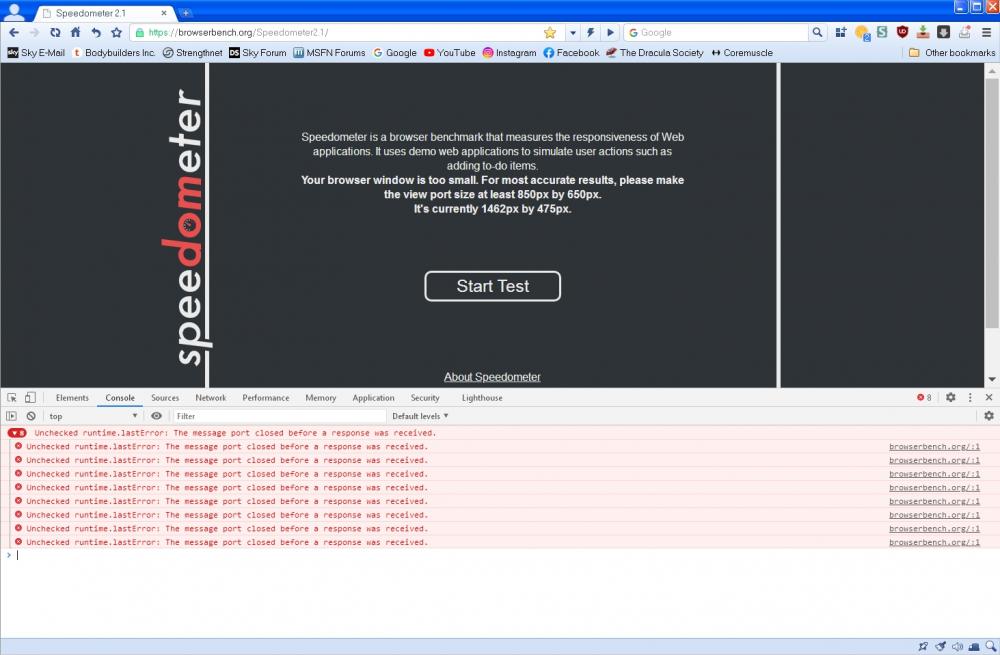Open the Strengthnet bookmark
This screenshot has width=1000, height=655.
[x=193, y=53]
